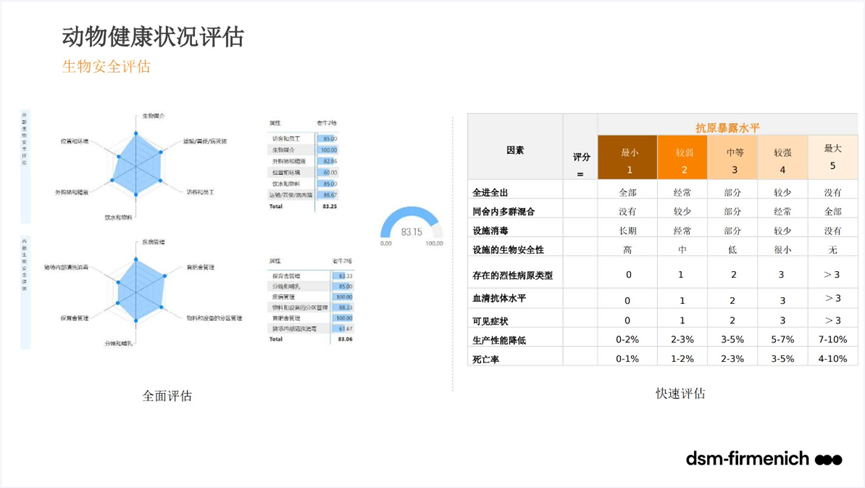Click the 快速评估 caption below the table
Screen dimensions: 865x488
click(680, 393)
